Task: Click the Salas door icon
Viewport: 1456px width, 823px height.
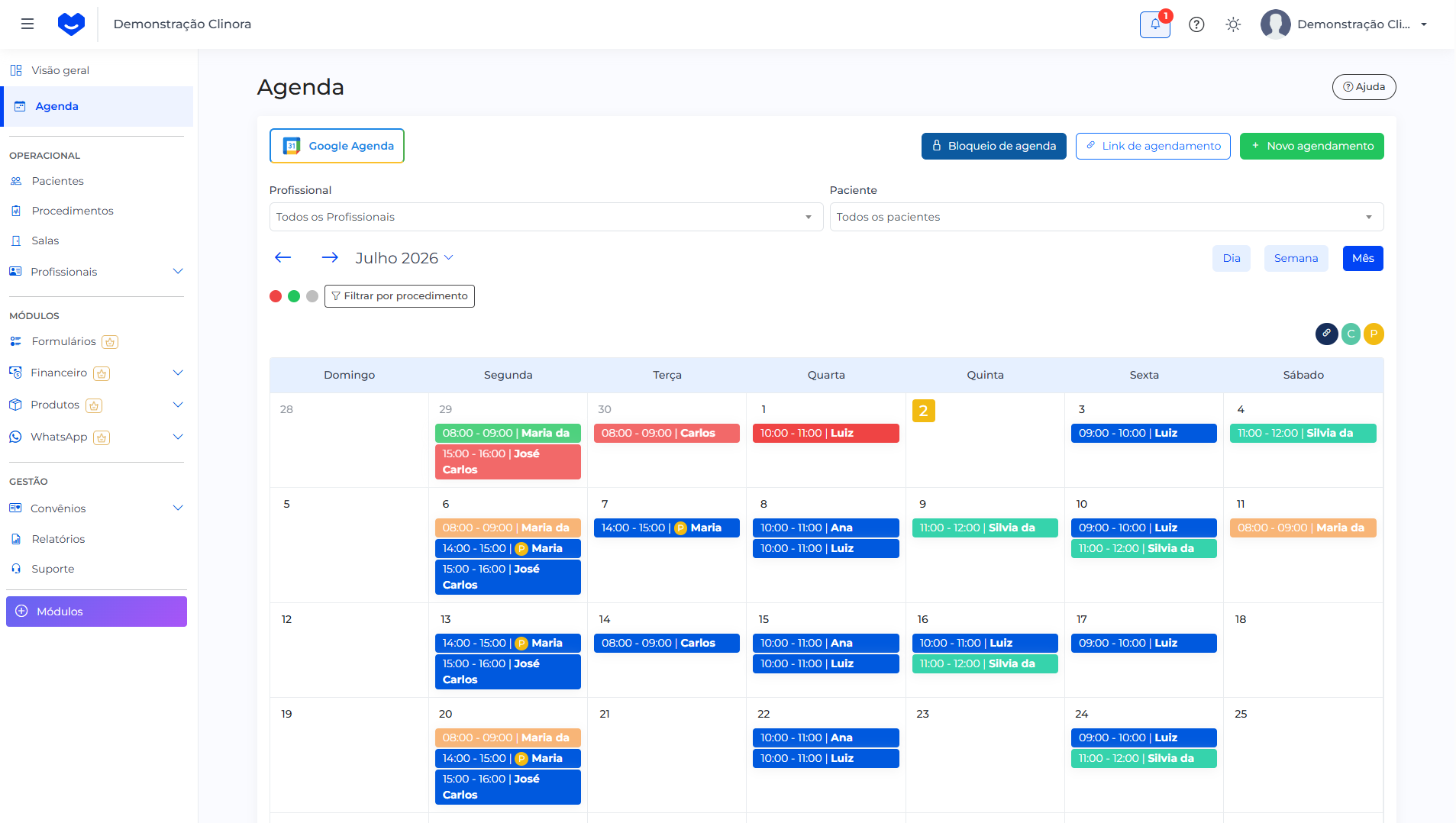Action: (16, 240)
